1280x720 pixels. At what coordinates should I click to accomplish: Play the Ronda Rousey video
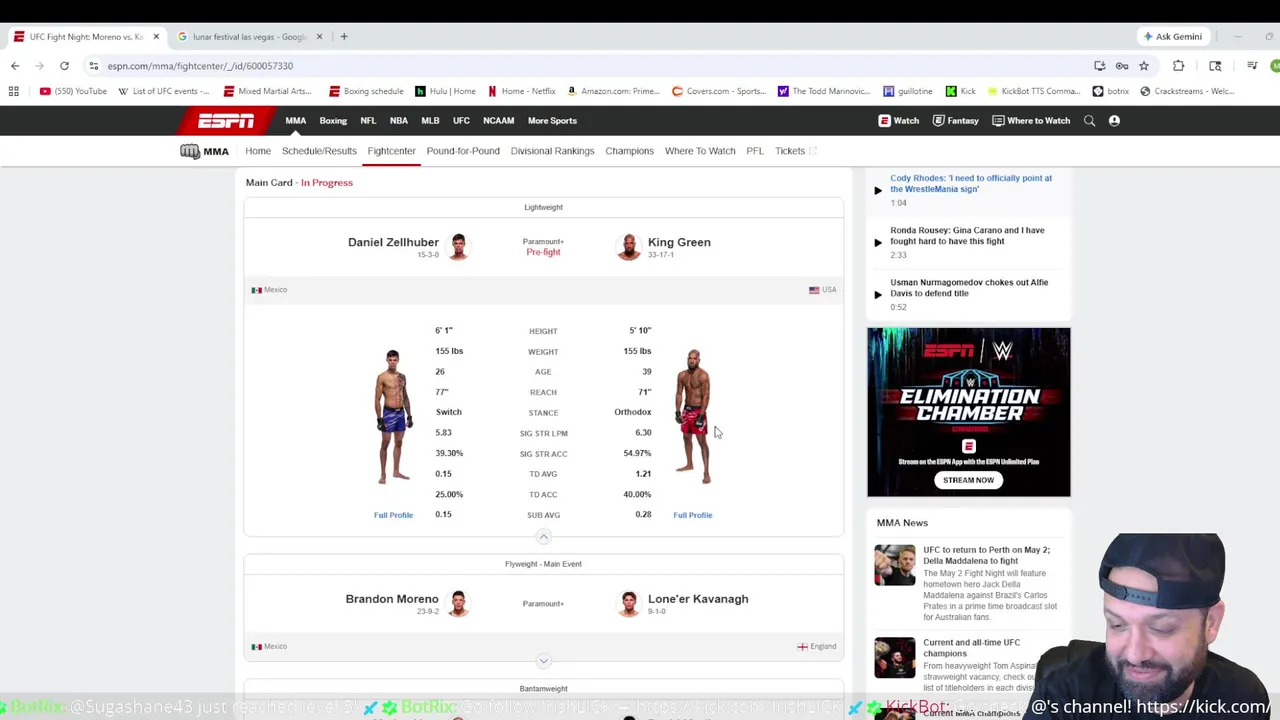(878, 242)
